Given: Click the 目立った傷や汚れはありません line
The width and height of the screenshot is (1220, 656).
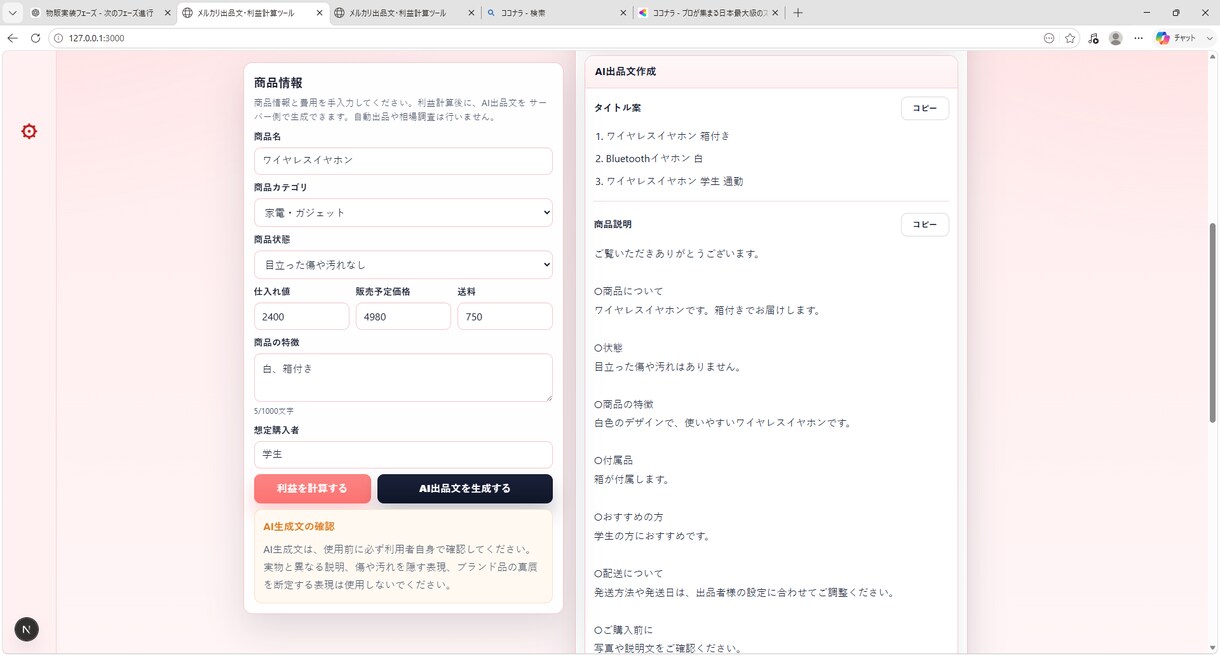Looking at the screenshot, I should coord(667,367).
